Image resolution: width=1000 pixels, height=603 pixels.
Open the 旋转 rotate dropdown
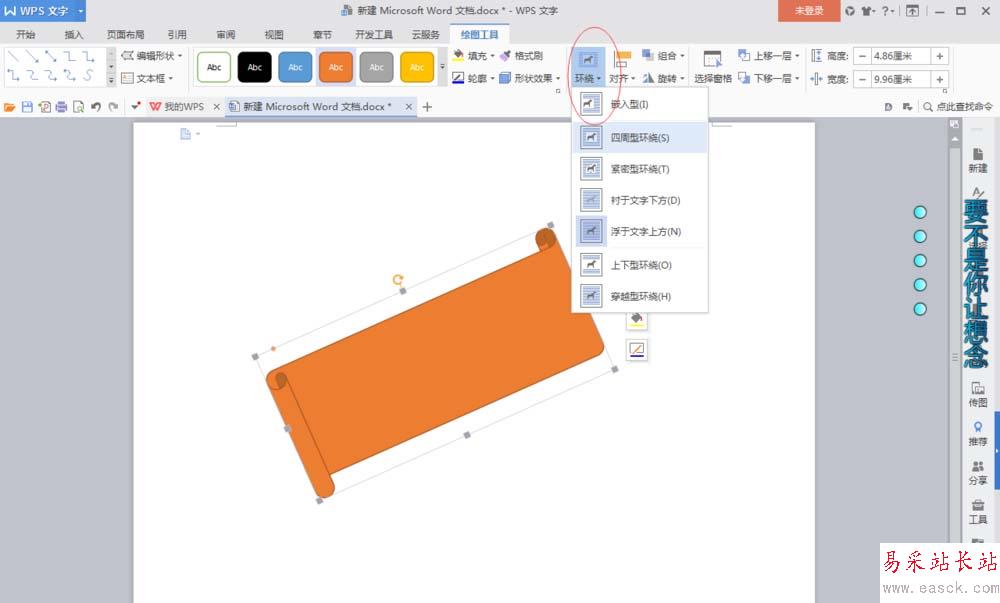point(663,78)
